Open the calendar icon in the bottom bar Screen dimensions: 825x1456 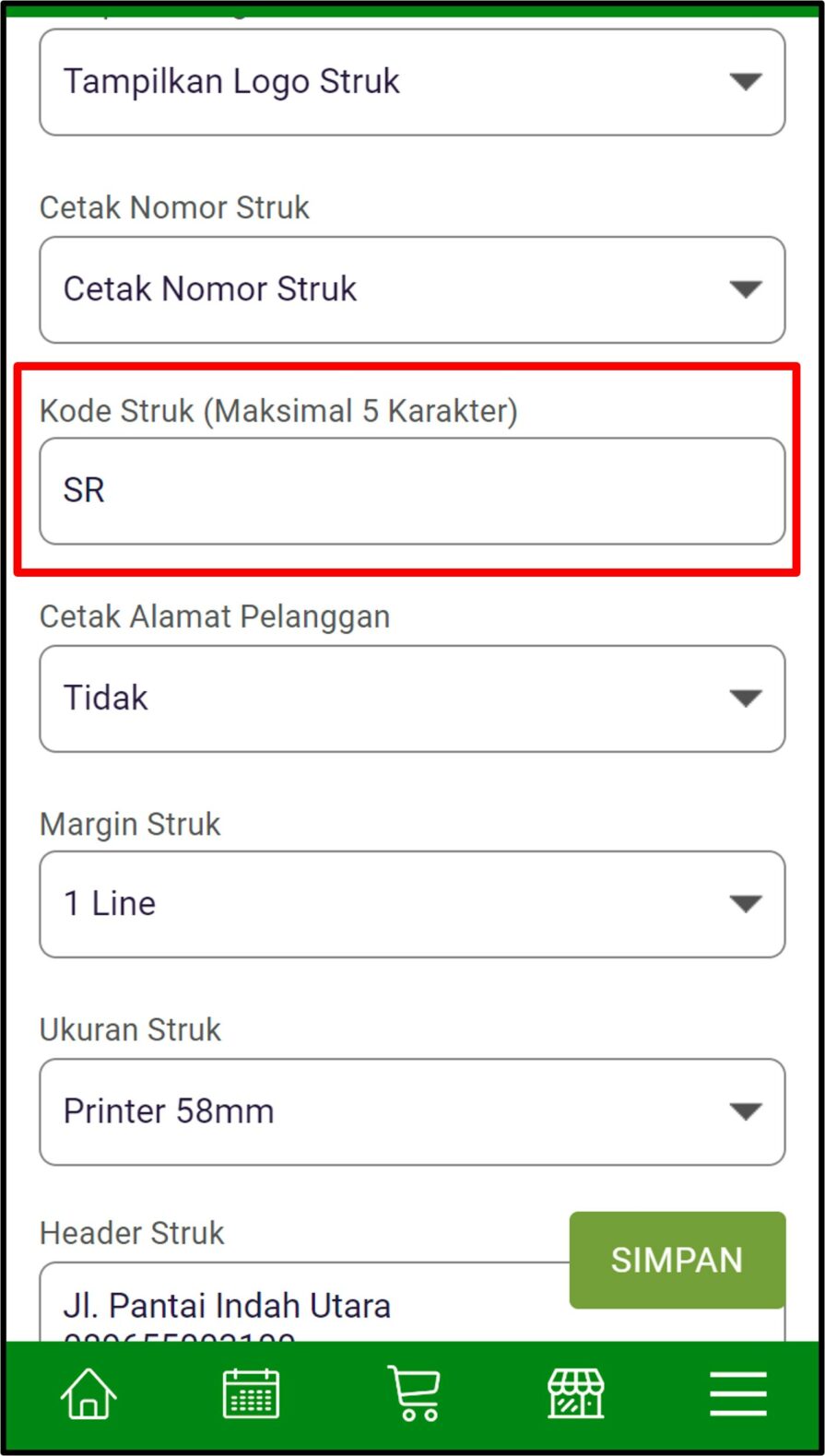[251, 1394]
